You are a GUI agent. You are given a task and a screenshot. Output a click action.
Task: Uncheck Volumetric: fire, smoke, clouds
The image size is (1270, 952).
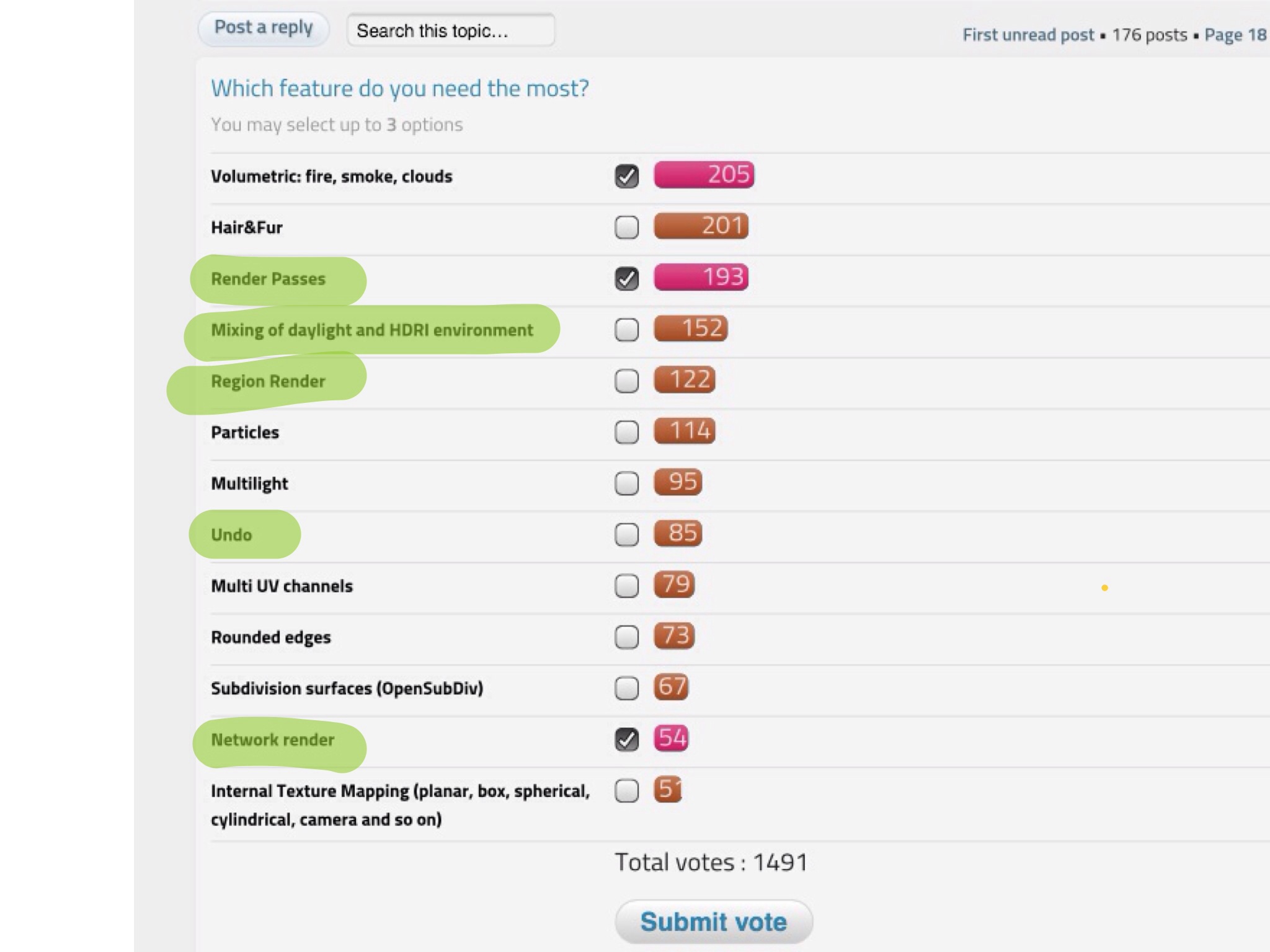point(626,176)
